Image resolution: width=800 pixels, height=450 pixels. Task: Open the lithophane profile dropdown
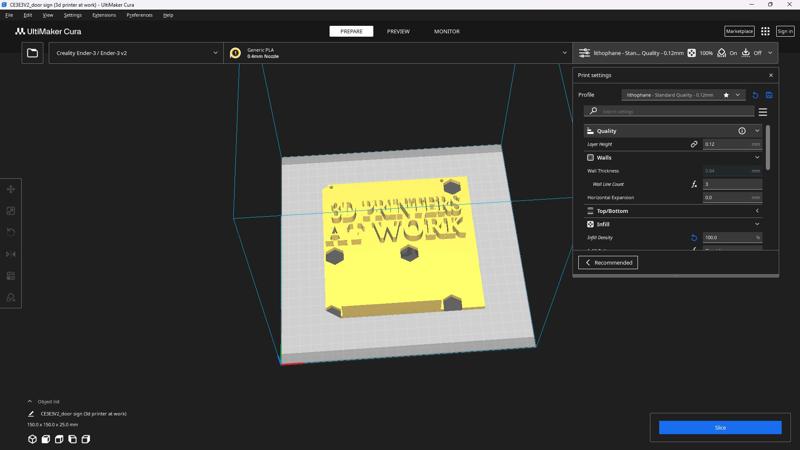tap(683, 95)
